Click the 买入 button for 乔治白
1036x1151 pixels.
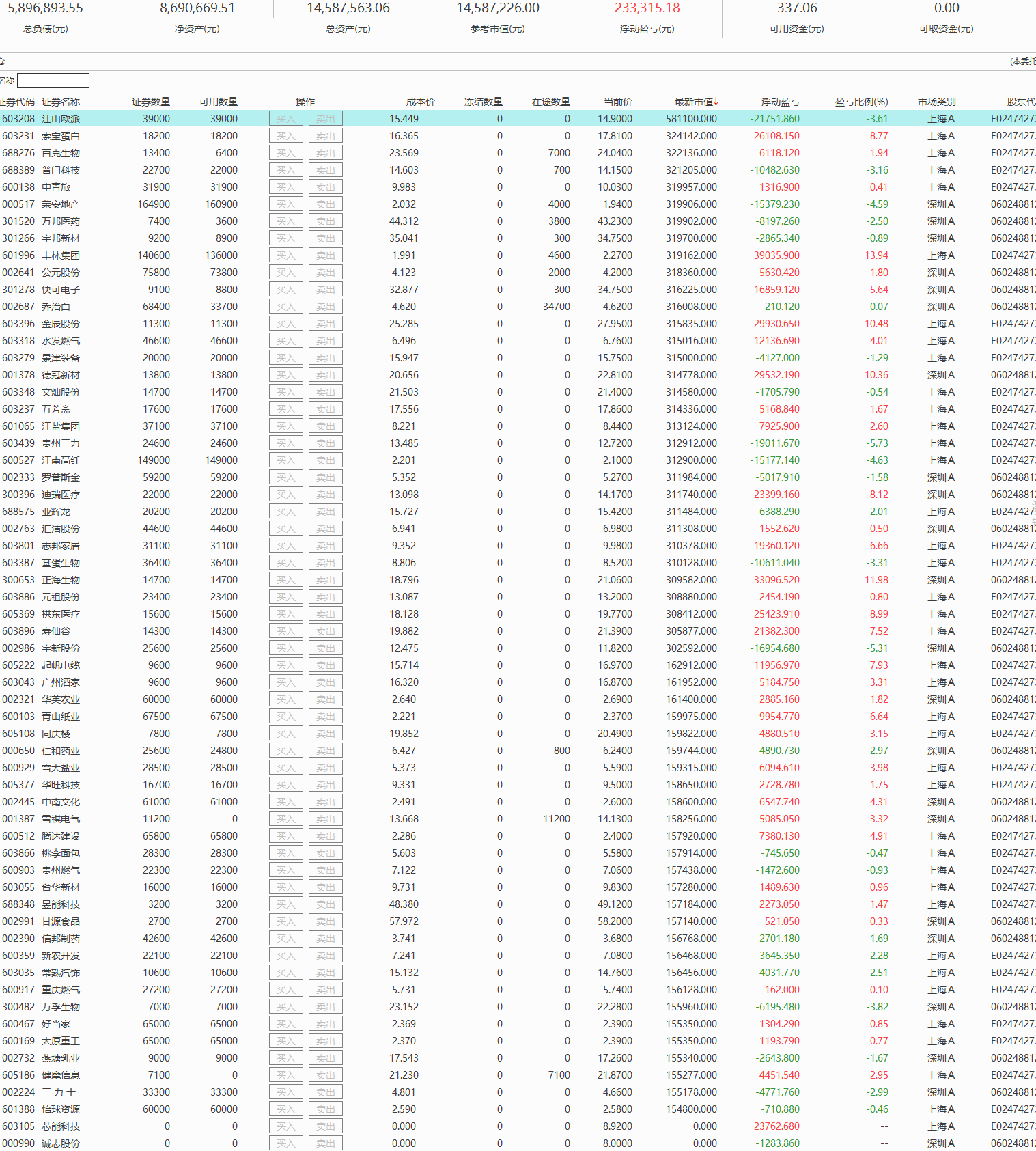point(286,307)
